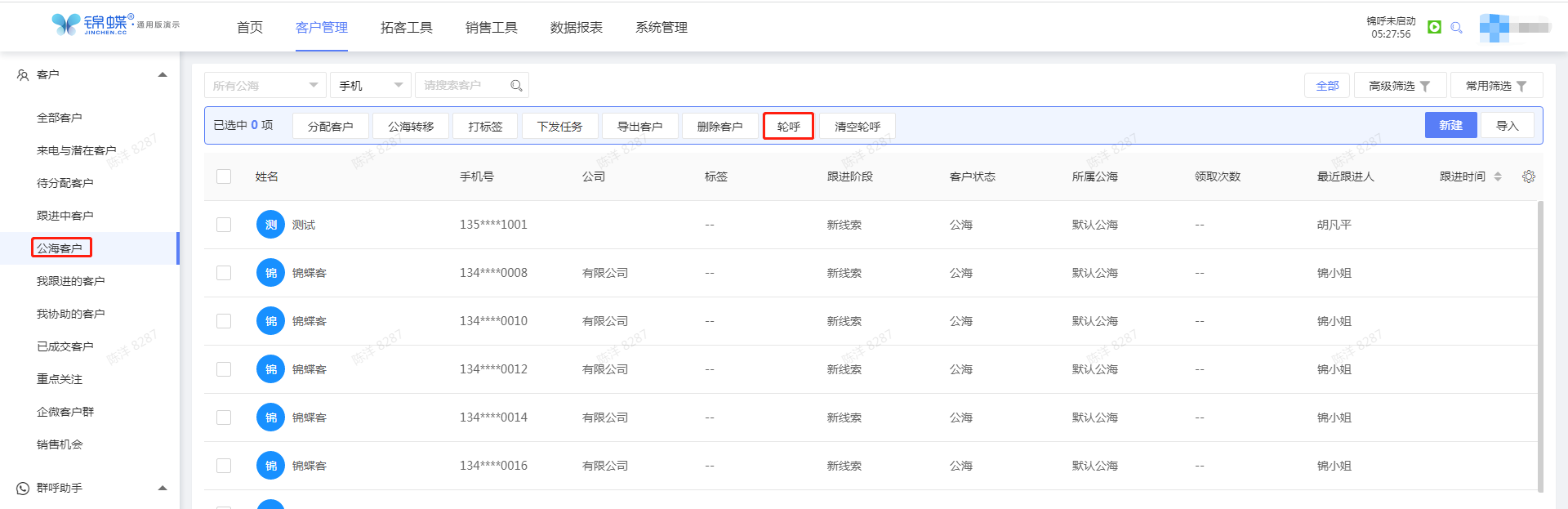The width and height of the screenshot is (1568, 509).
Task: Click avatar of customer with phone 134****0008
Action: pyautogui.click(x=270, y=273)
